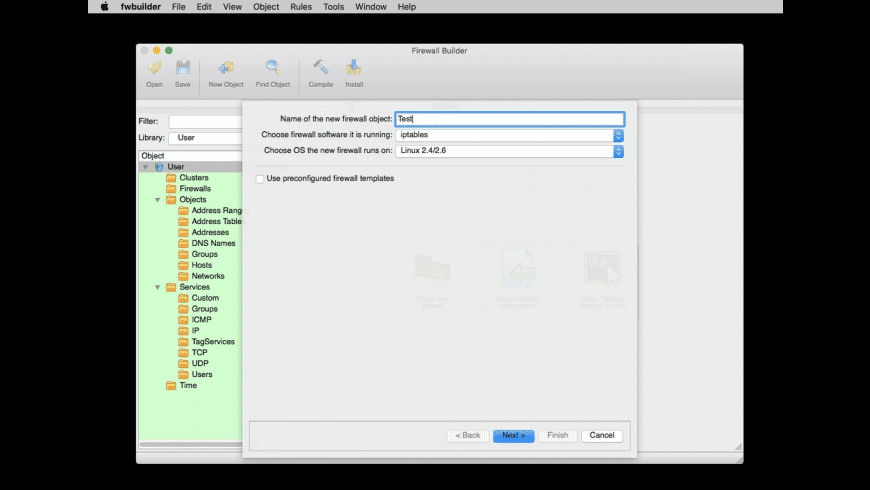Click the Services folder icon
The height and width of the screenshot is (490, 870).
[171, 287]
